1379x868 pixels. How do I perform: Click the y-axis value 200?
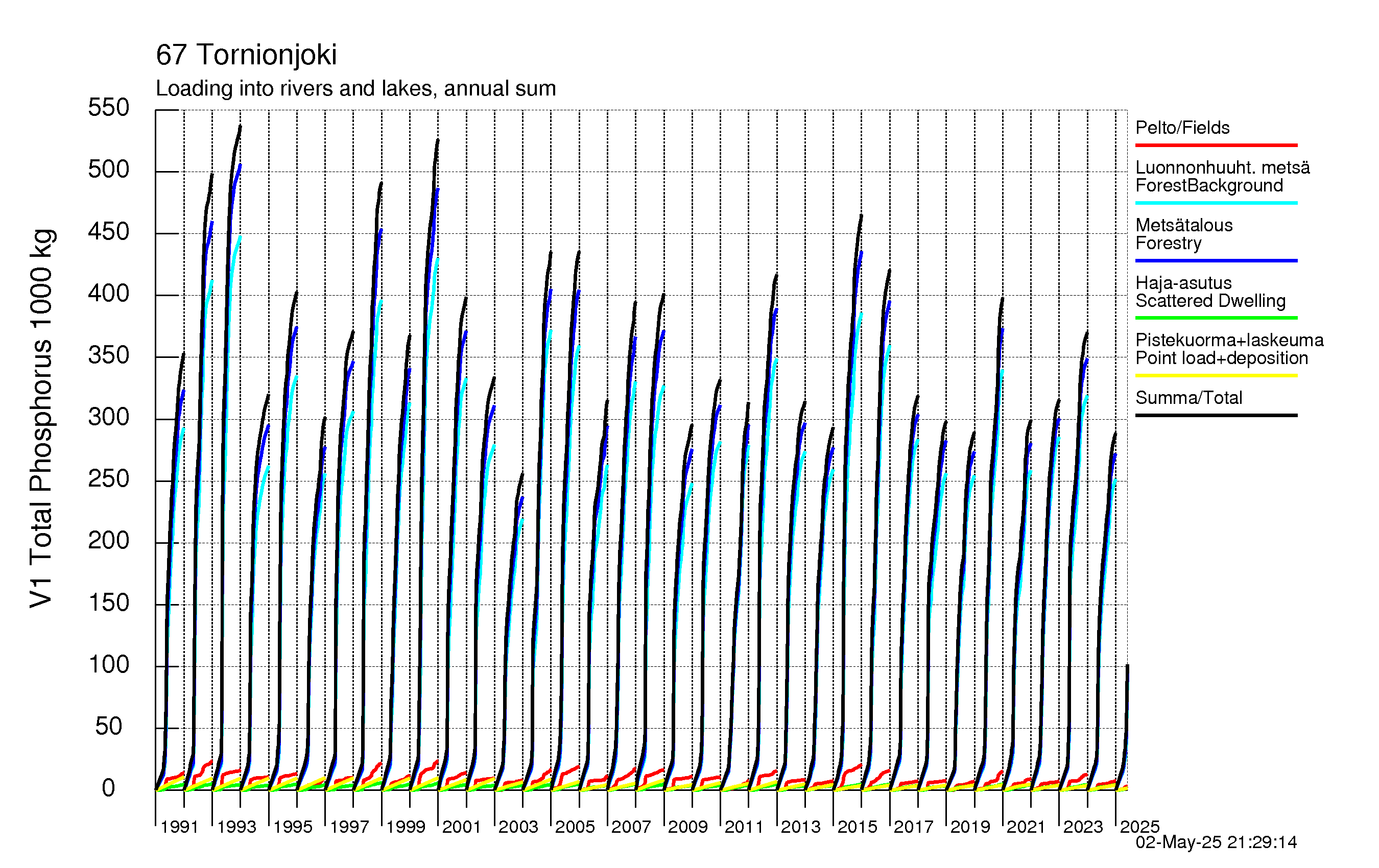pos(109,541)
